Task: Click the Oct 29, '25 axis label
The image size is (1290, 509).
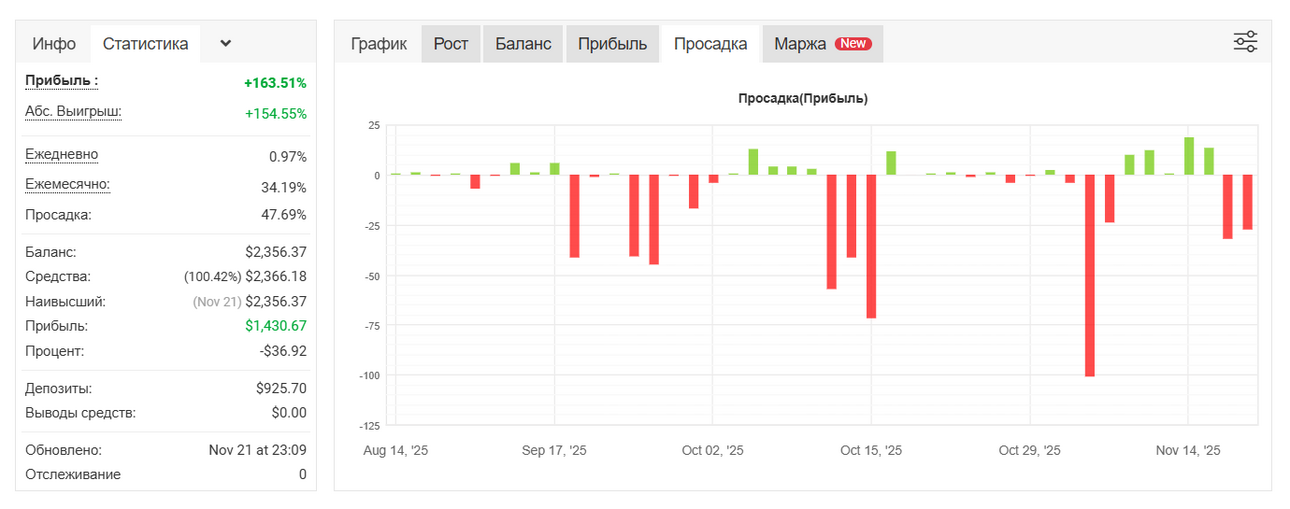Action: tap(1030, 451)
